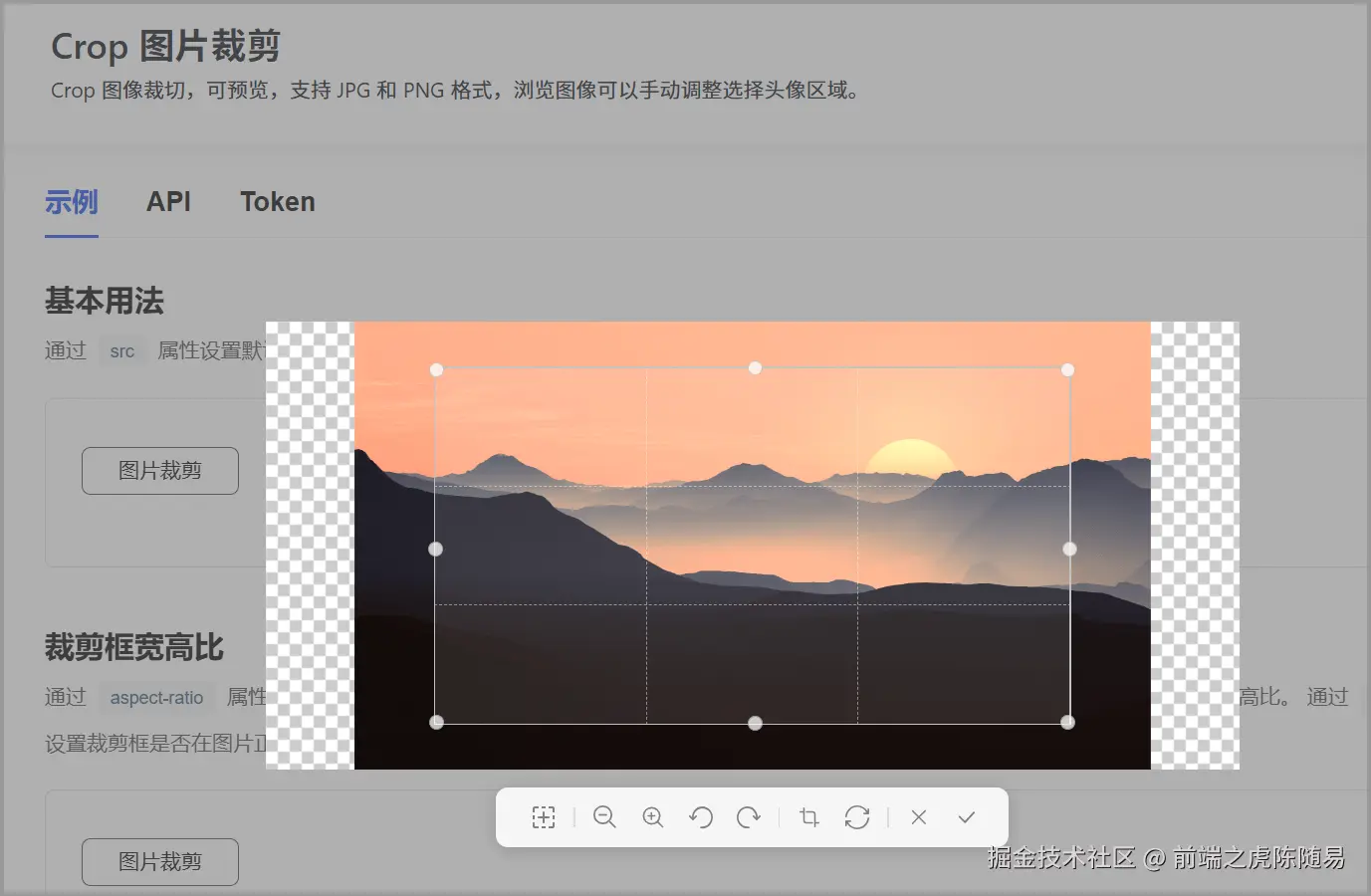Reset the image with the refresh icon
The width and height of the screenshot is (1371, 896).
[857, 817]
